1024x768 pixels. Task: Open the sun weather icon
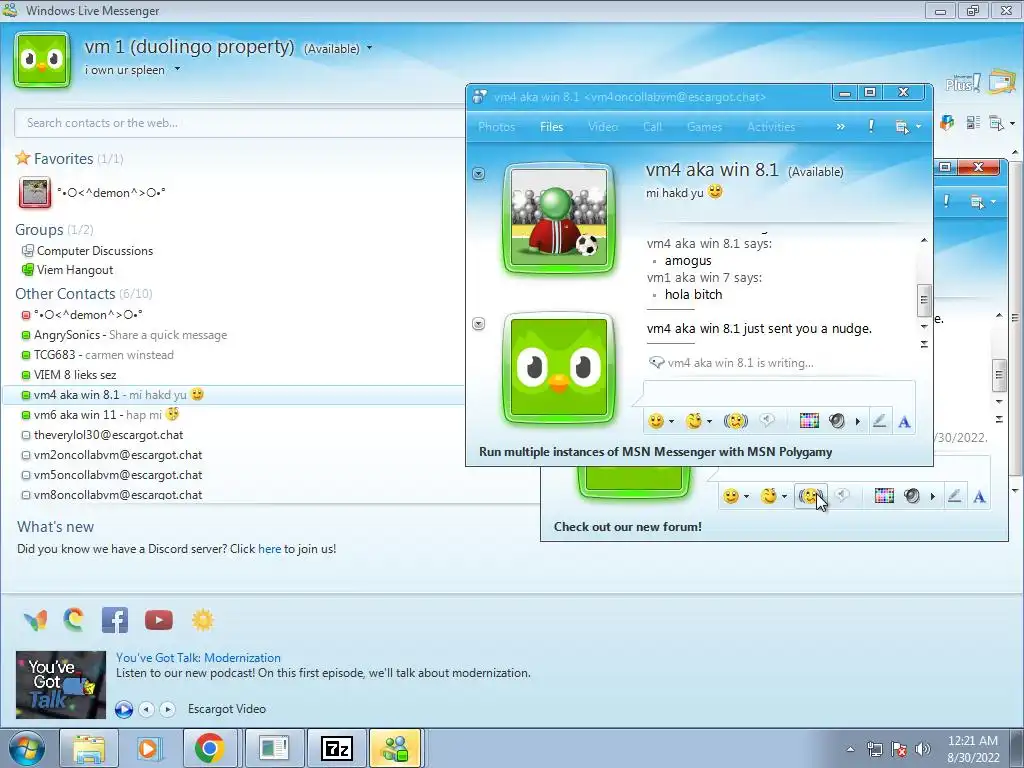click(x=202, y=620)
